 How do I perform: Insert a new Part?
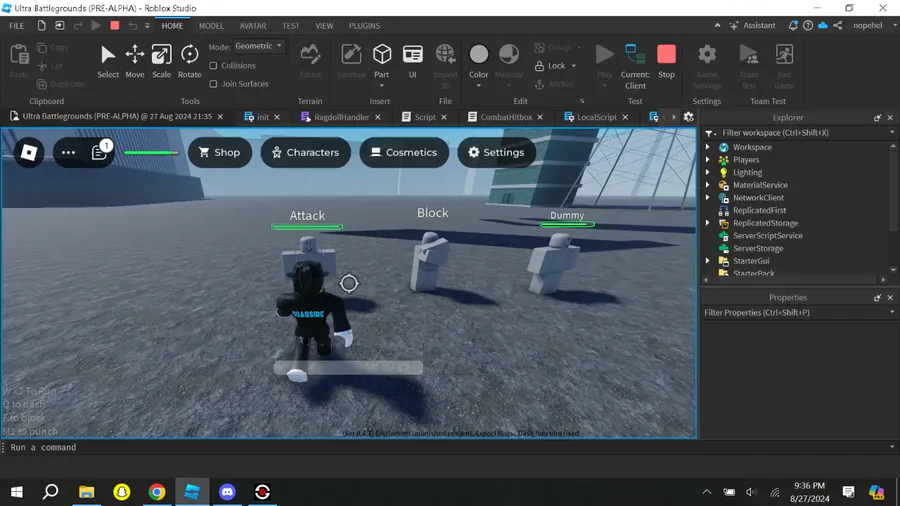tap(382, 60)
